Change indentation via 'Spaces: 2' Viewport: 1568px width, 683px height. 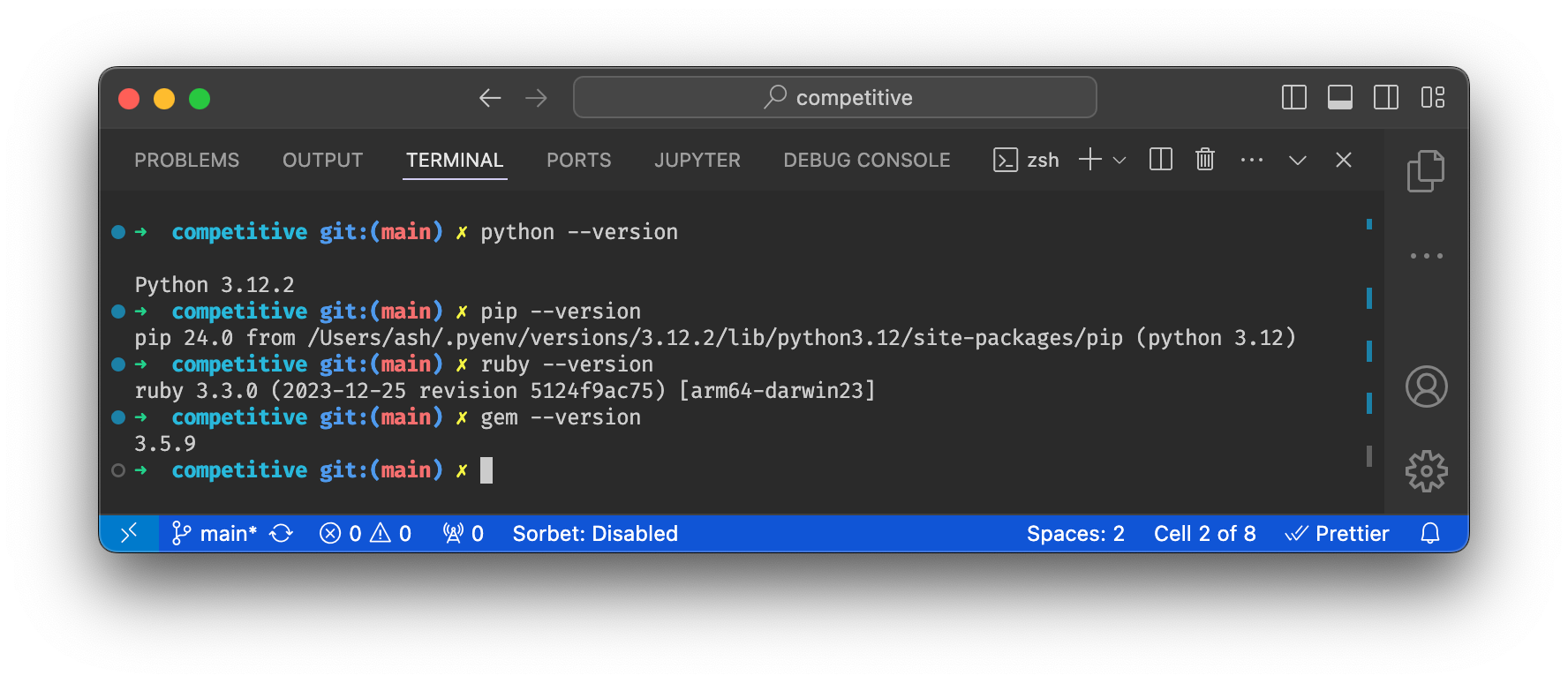pos(1075,533)
